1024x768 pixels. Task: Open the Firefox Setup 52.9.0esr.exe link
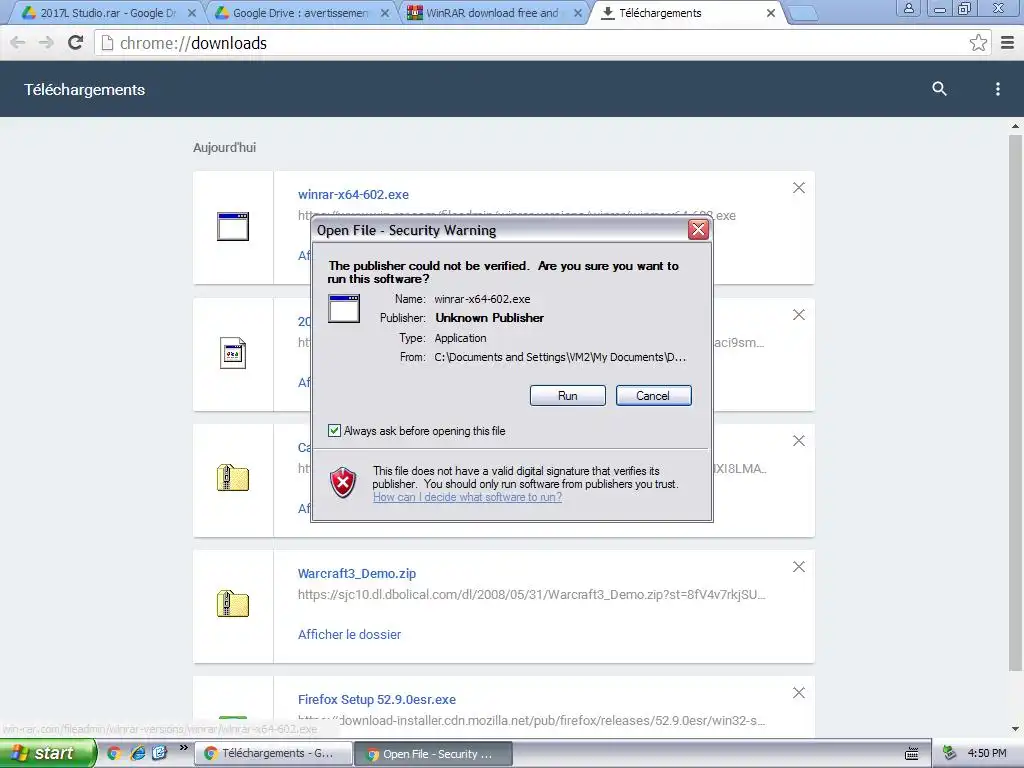click(377, 699)
